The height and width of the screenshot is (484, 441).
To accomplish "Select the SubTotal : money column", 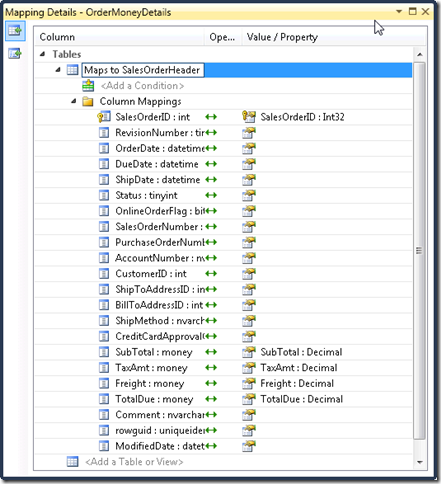I will tap(154, 352).
